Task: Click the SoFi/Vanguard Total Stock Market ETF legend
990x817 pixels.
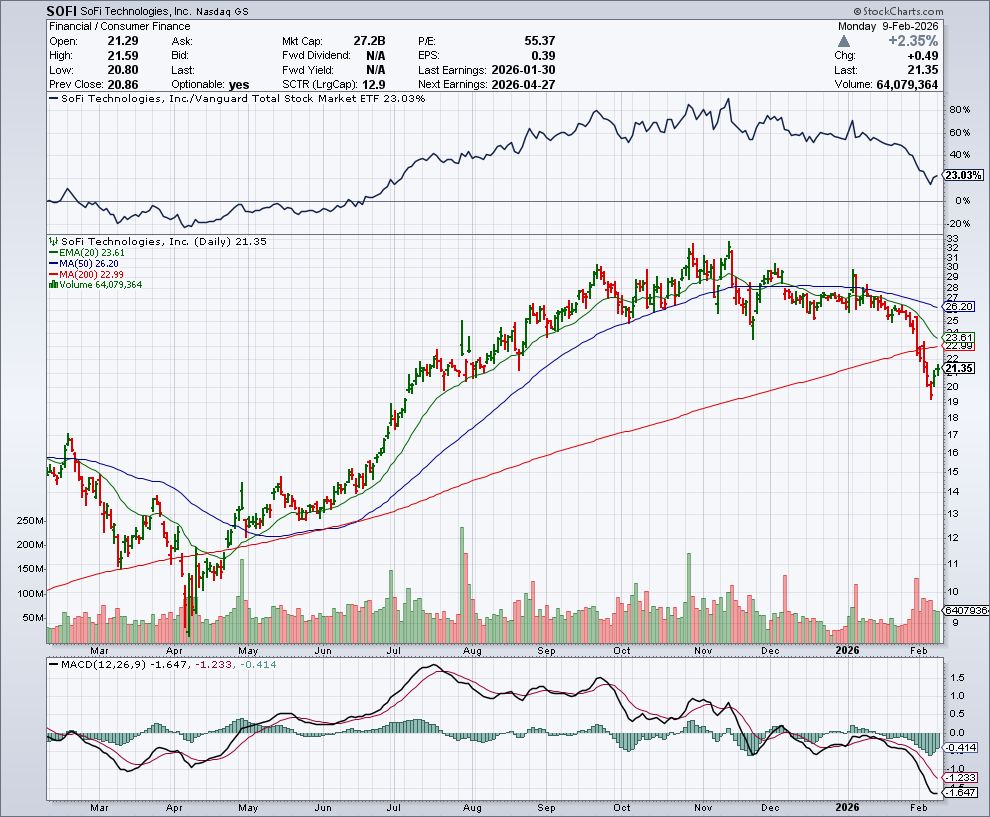Action: pos(237,98)
